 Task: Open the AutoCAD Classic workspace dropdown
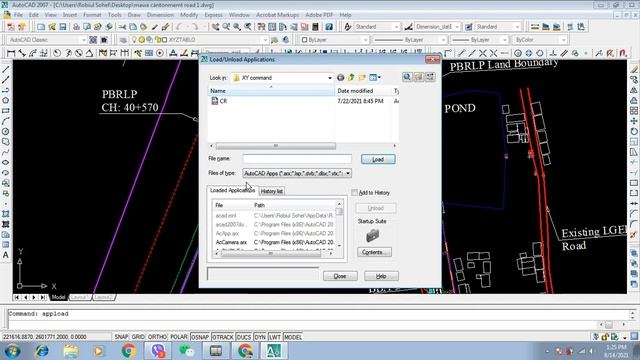tap(84, 40)
